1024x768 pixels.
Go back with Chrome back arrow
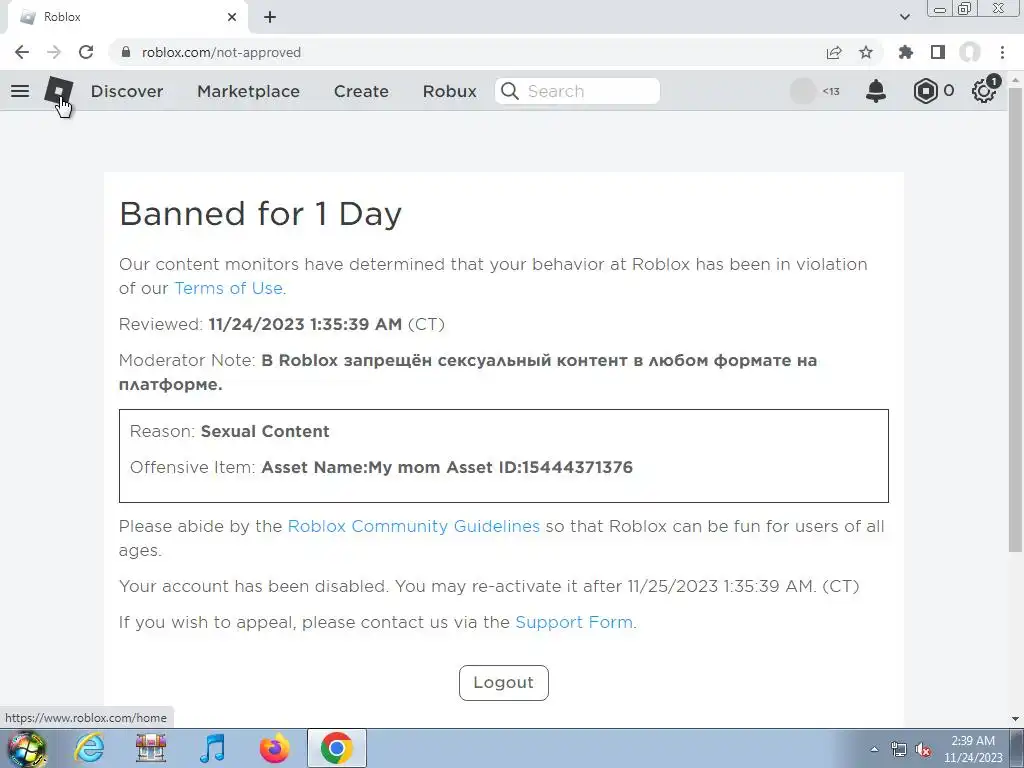[x=22, y=52]
